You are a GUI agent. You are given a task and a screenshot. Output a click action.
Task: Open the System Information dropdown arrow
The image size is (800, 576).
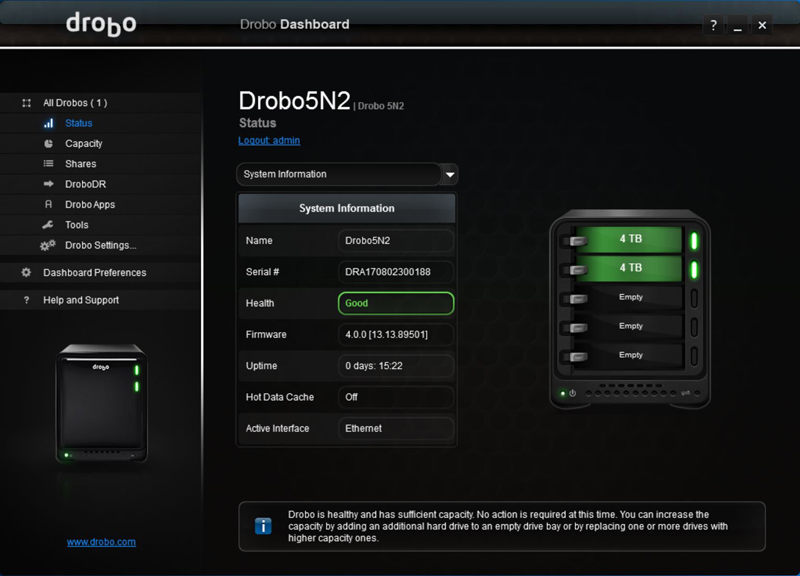click(x=449, y=174)
